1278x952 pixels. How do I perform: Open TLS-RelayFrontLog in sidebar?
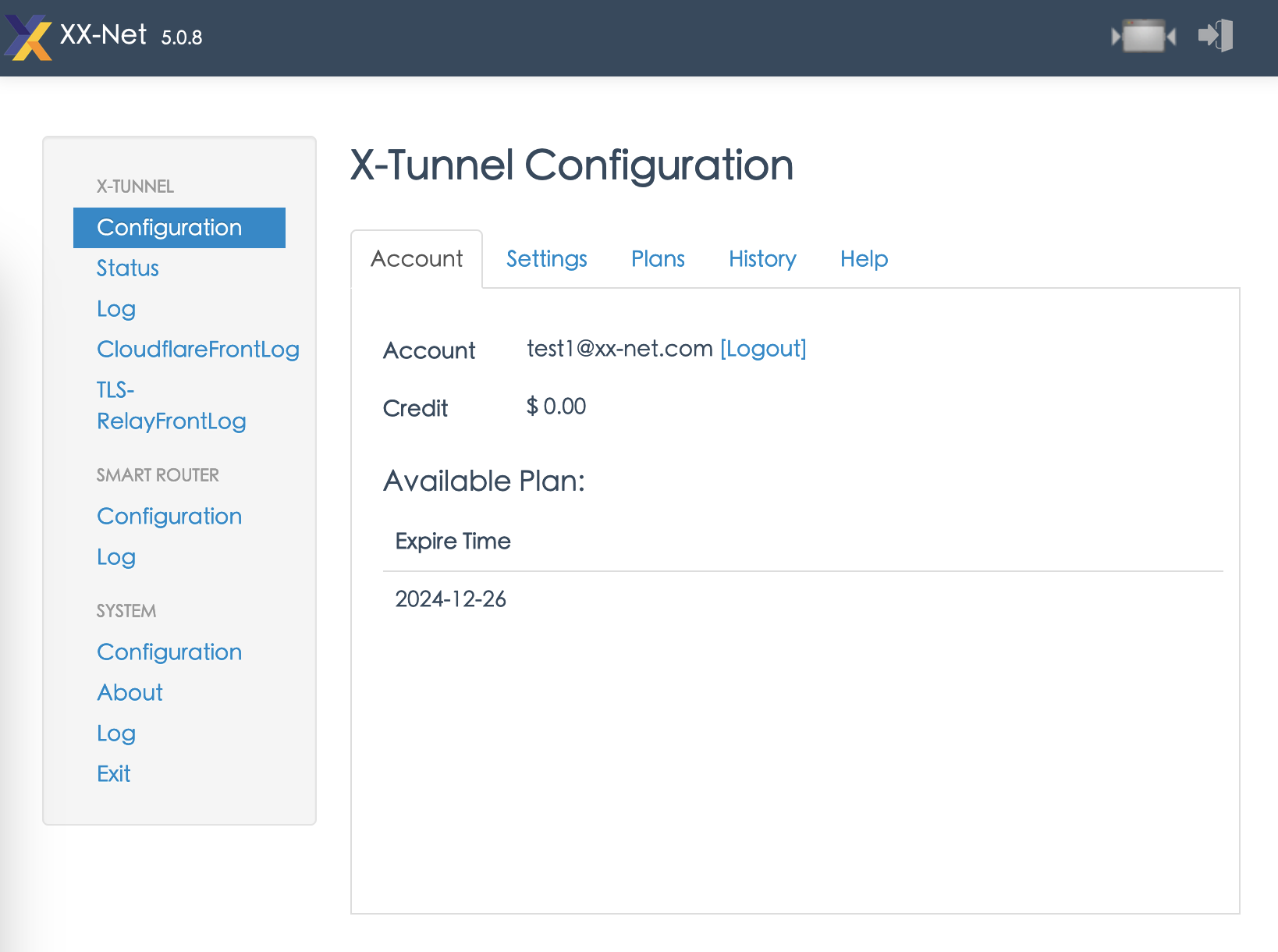(x=172, y=406)
